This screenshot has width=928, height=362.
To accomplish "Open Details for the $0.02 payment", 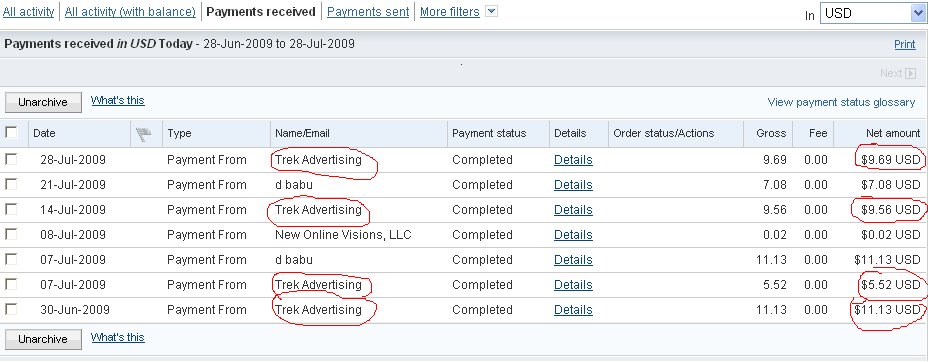I will pyautogui.click(x=573, y=235).
